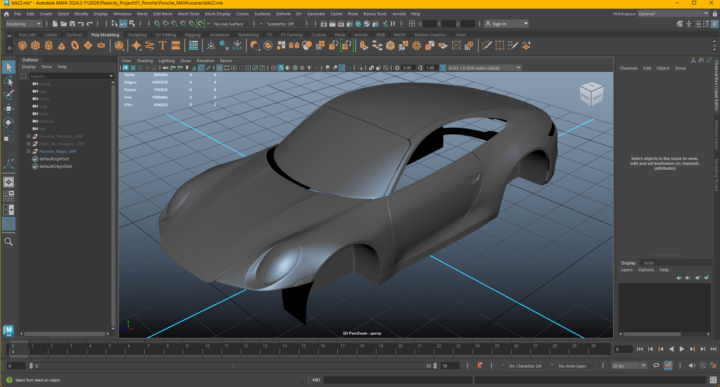Open the Edit Mesh menu

click(163, 14)
